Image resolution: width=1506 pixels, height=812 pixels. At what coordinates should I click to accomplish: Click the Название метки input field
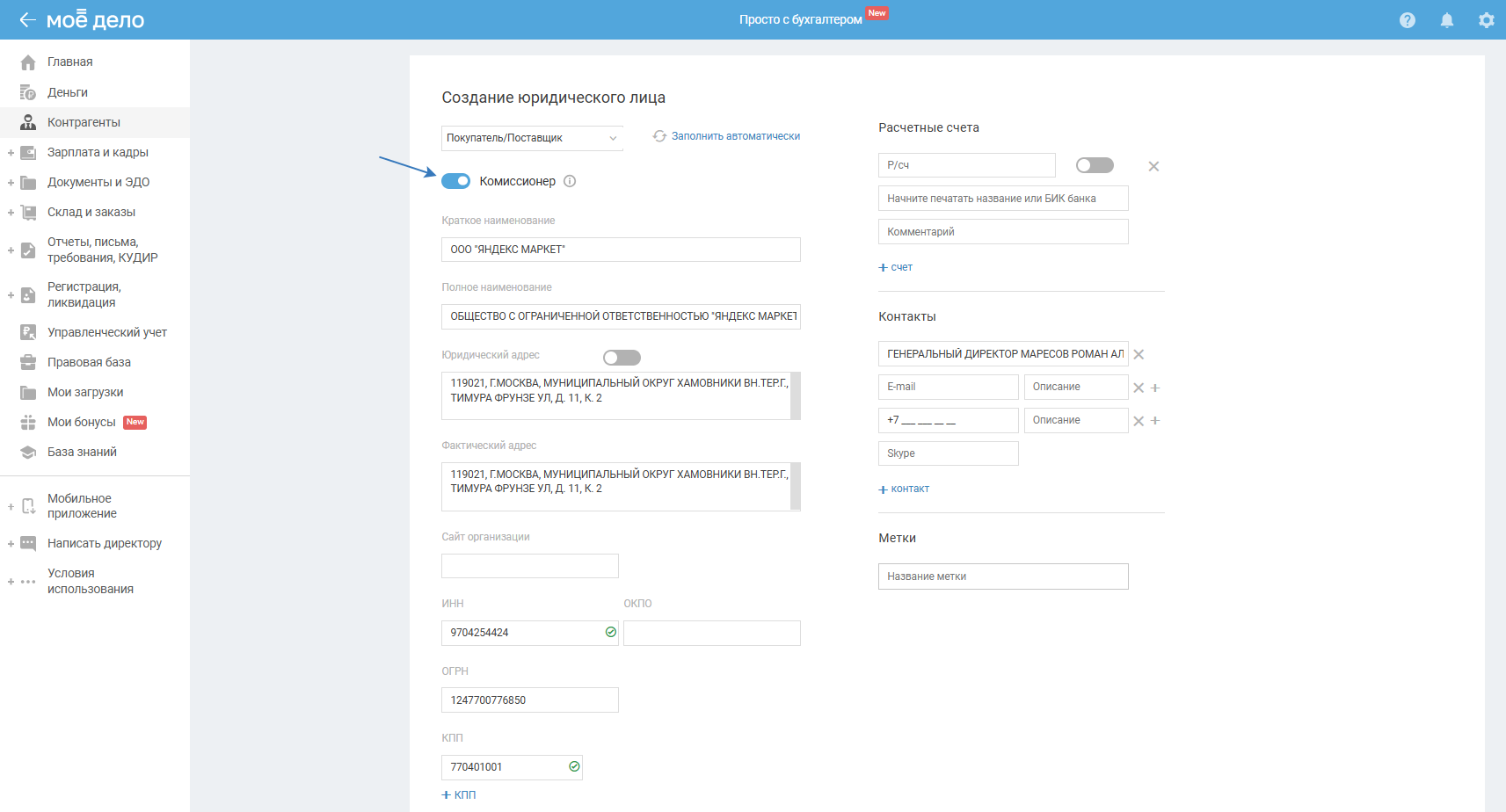pos(1002,576)
